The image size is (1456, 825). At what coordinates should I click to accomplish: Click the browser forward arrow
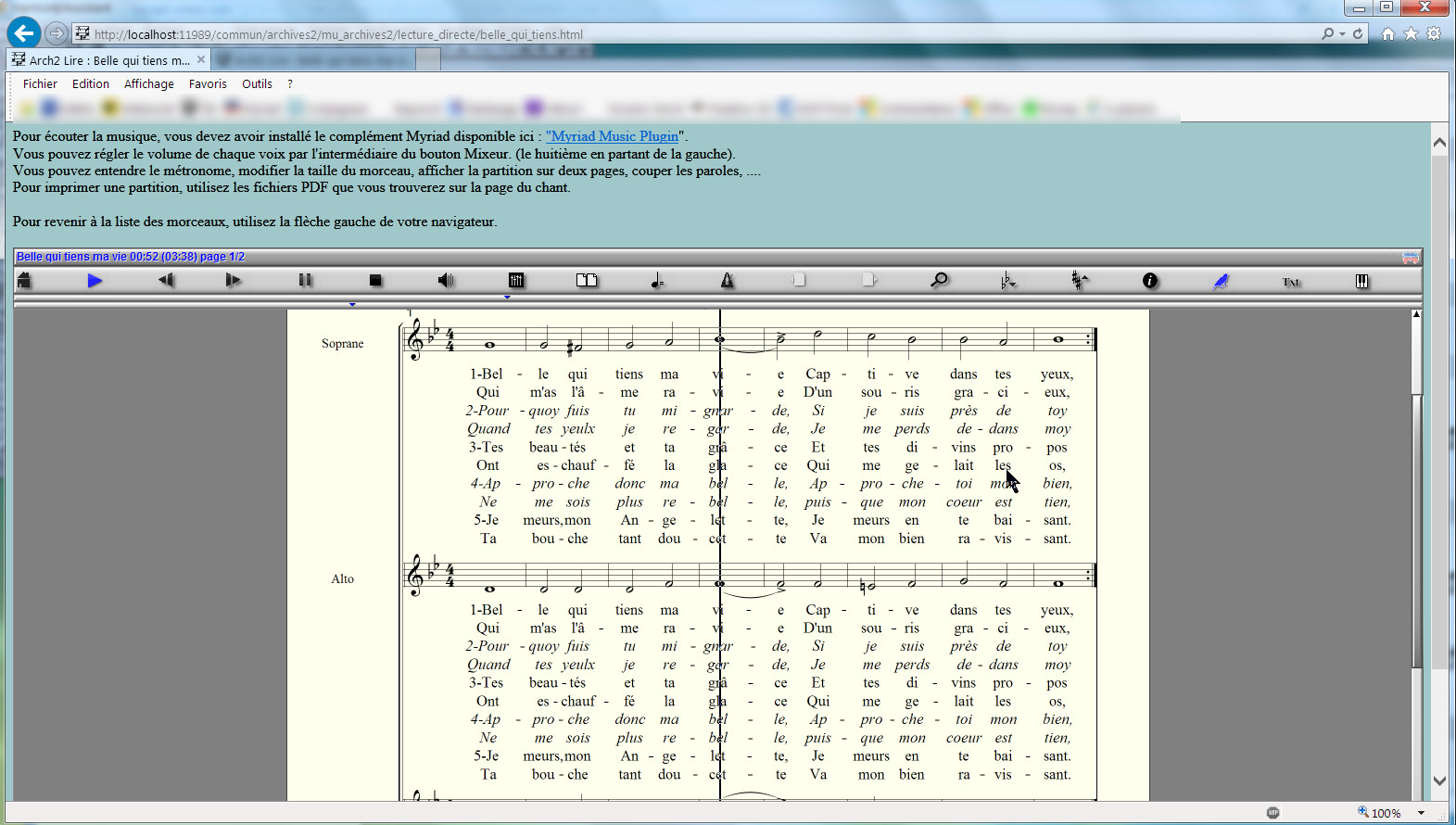[57, 33]
